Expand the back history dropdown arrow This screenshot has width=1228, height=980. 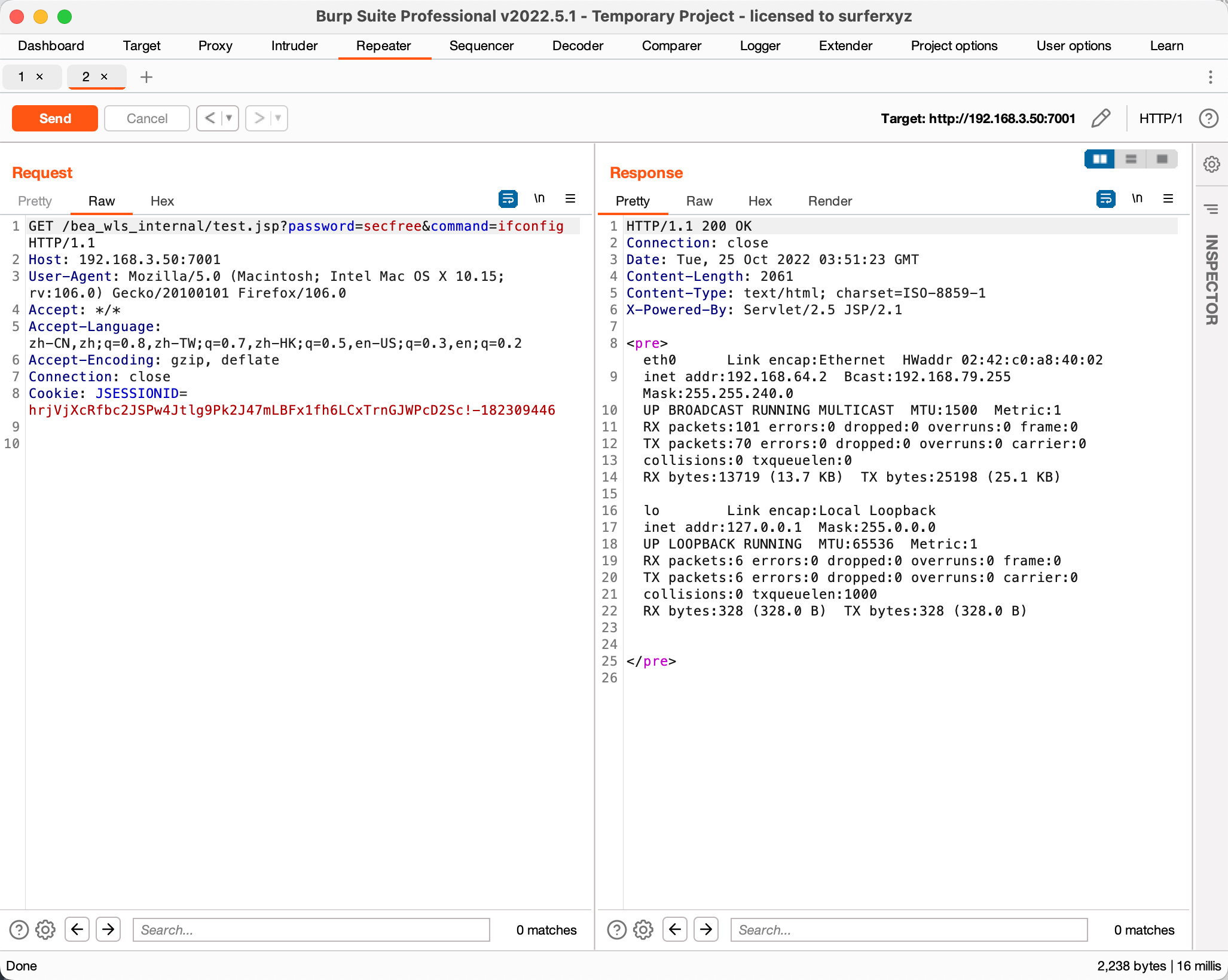pos(229,118)
